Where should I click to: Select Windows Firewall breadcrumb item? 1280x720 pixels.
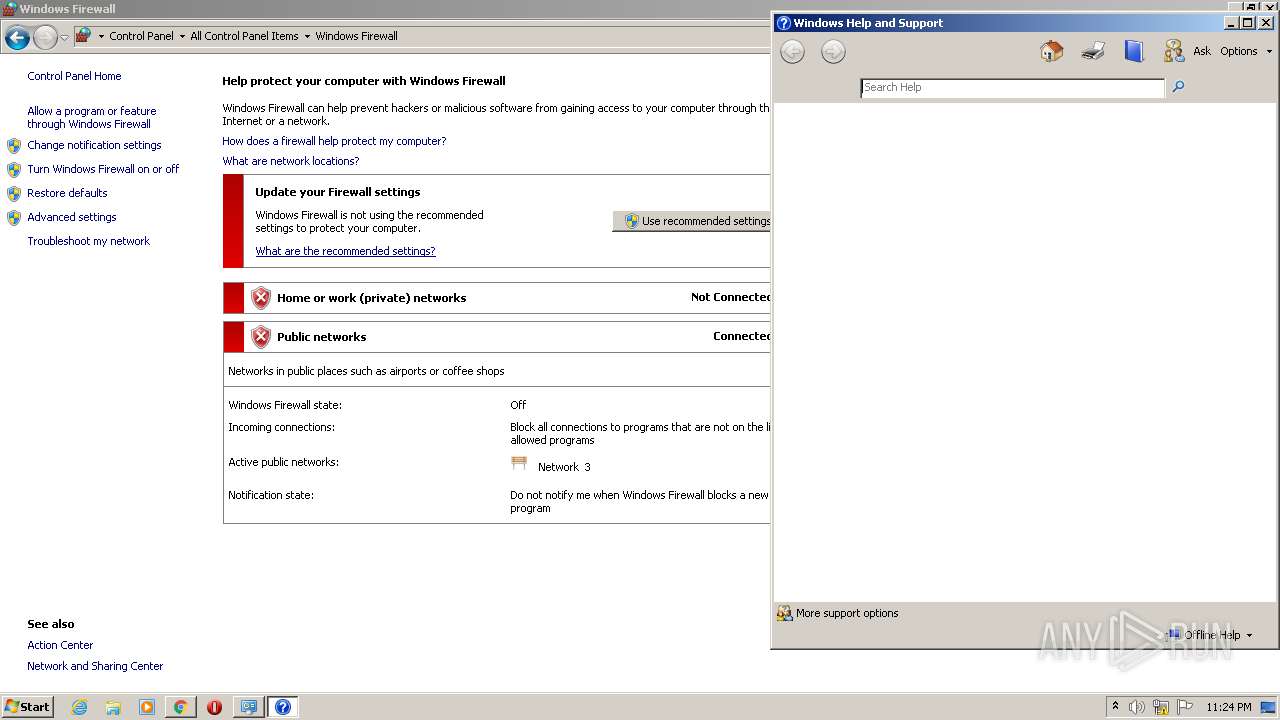click(x=356, y=36)
